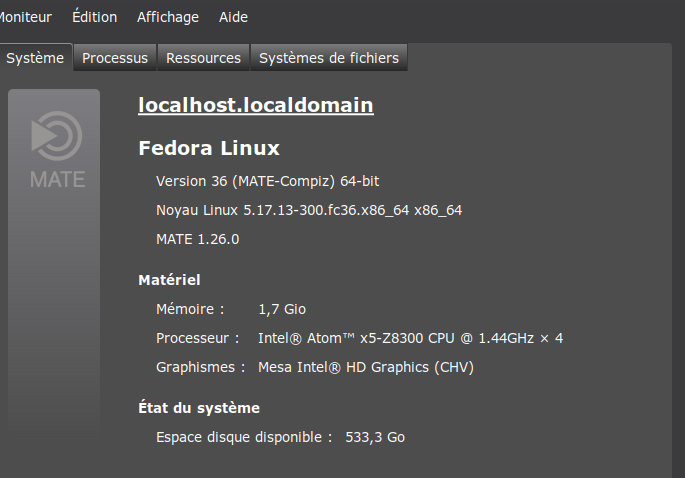685x478 pixels.
Task: Click the État du système heading
Action: [199, 408]
